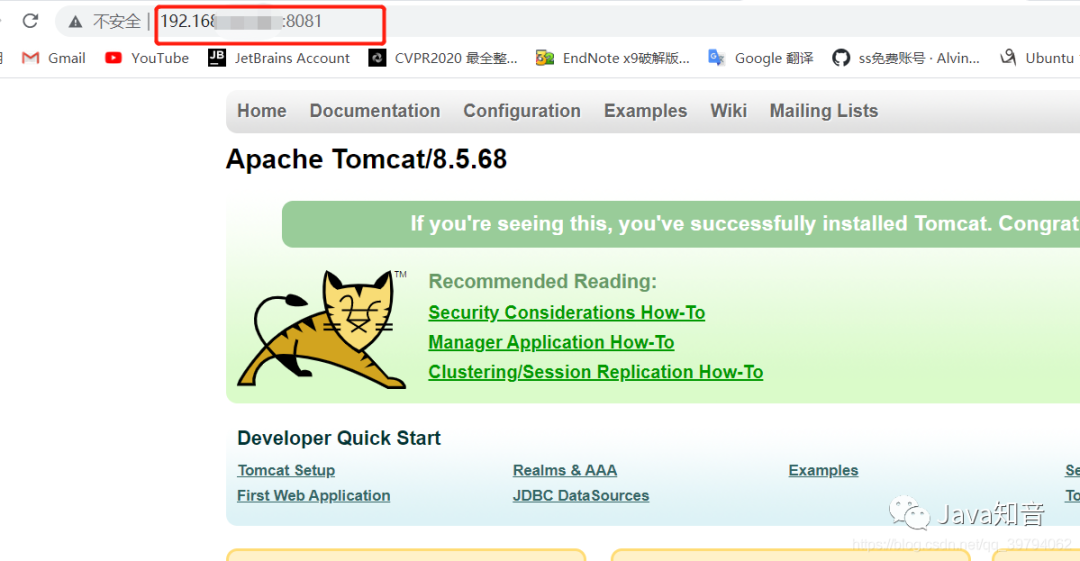
Task: Click the Tomcat cat logo image
Action: [x=322, y=329]
